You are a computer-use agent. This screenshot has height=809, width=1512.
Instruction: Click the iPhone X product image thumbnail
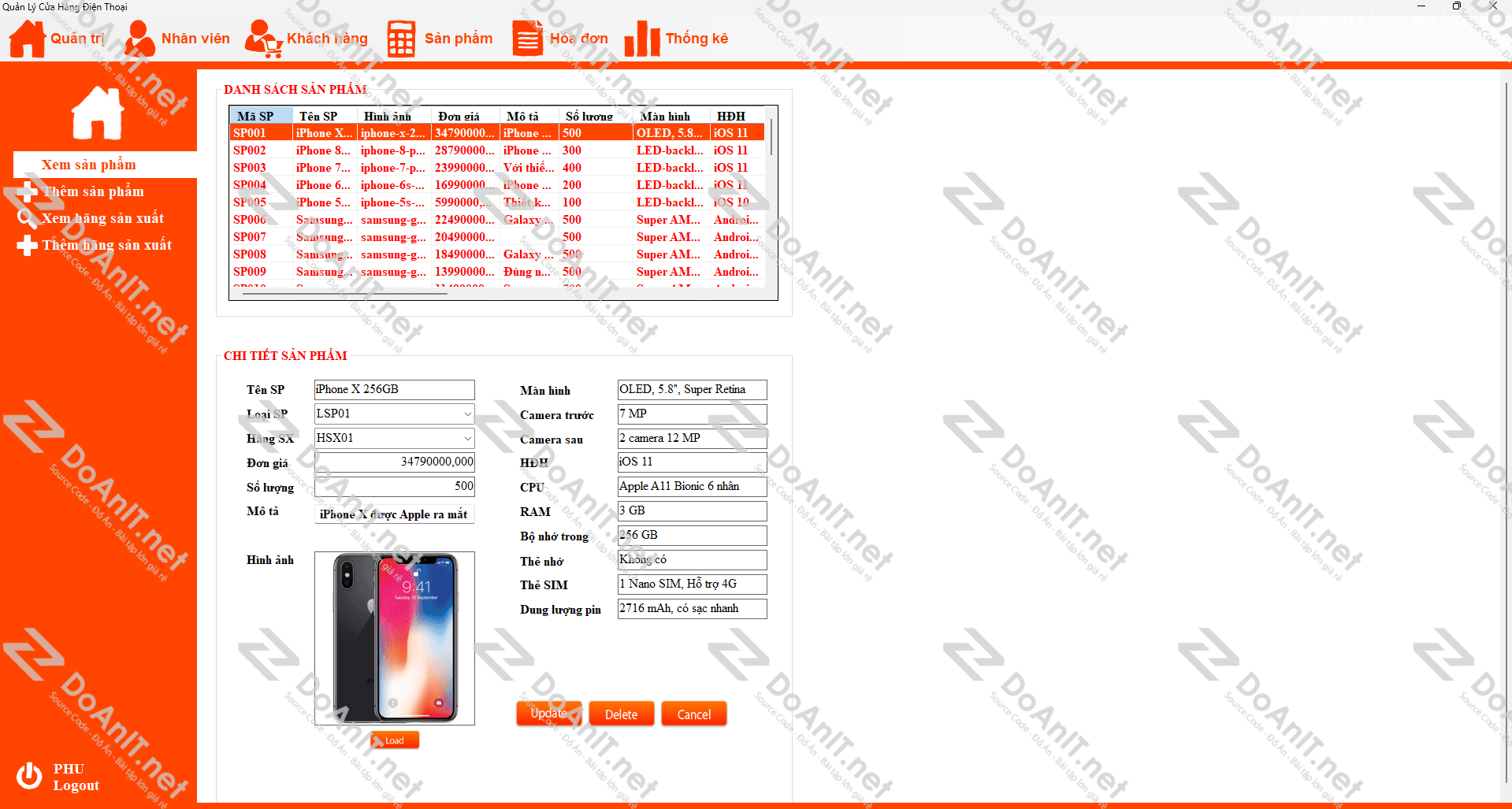pos(395,638)
